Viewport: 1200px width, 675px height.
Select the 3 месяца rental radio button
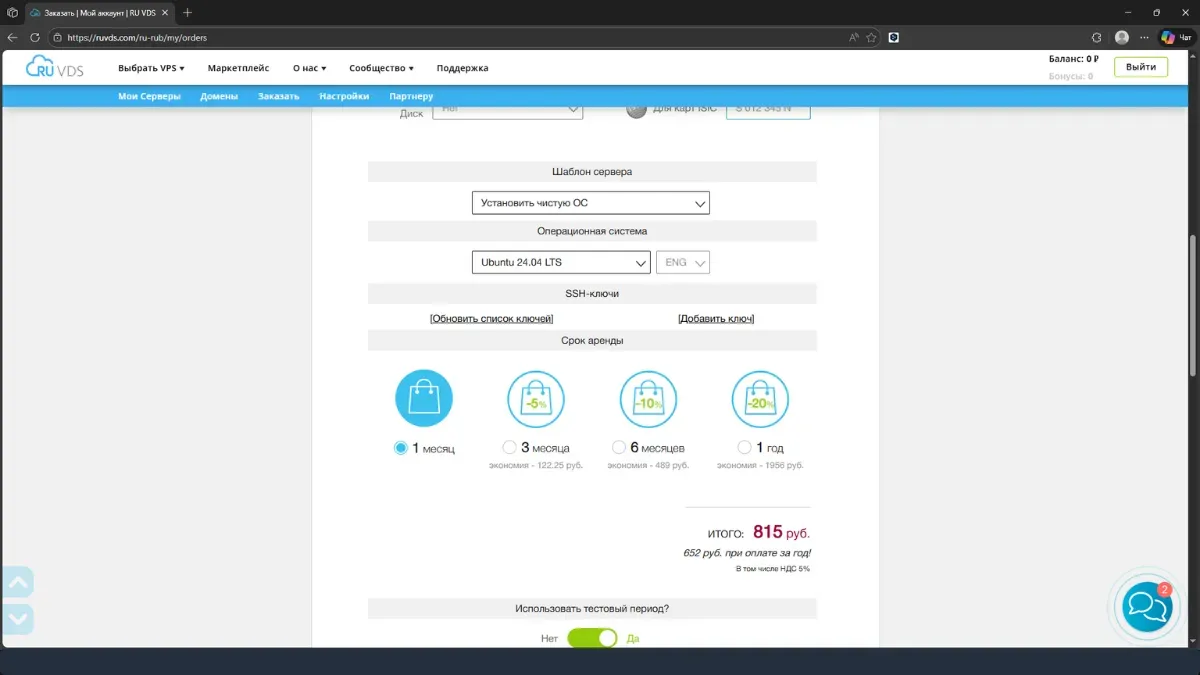tap(510, 448)
